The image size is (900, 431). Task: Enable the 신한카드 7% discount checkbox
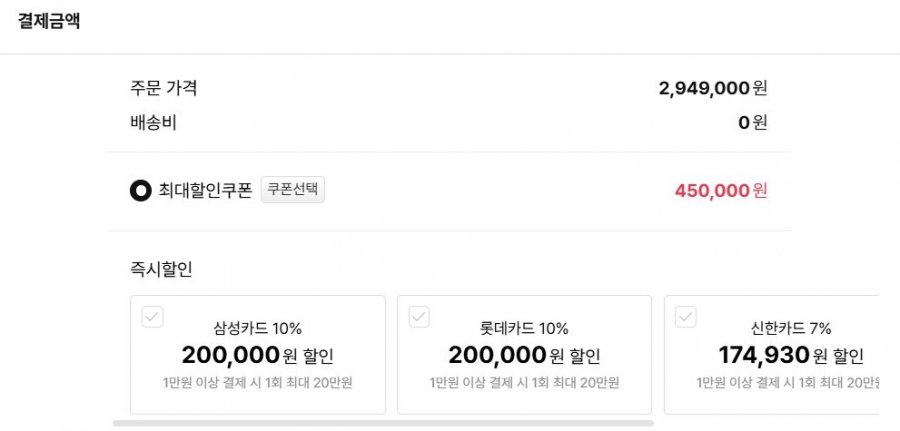tap(686, 317)
